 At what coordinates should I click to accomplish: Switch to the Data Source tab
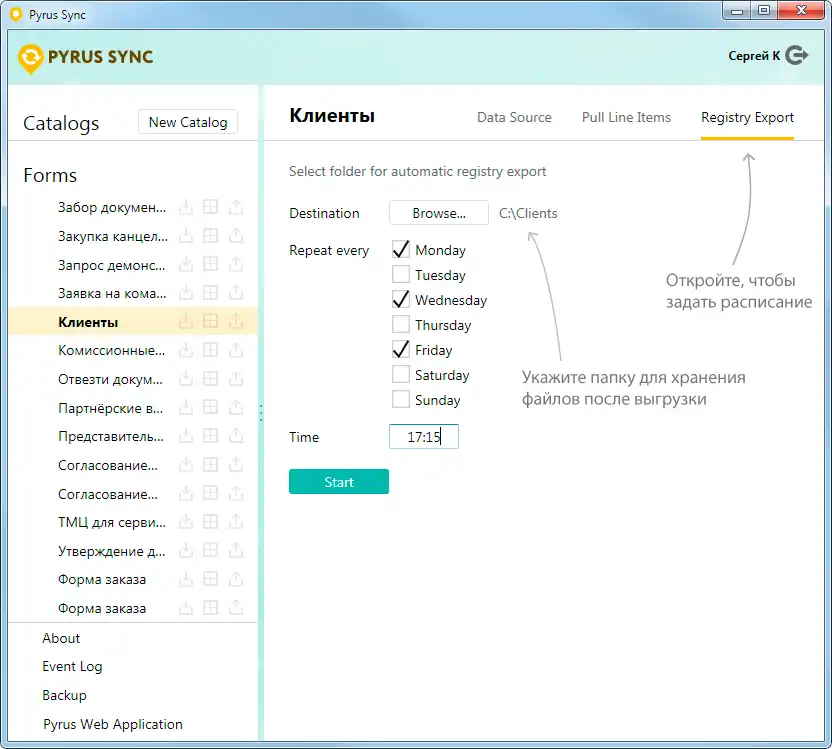click(514, 117)
